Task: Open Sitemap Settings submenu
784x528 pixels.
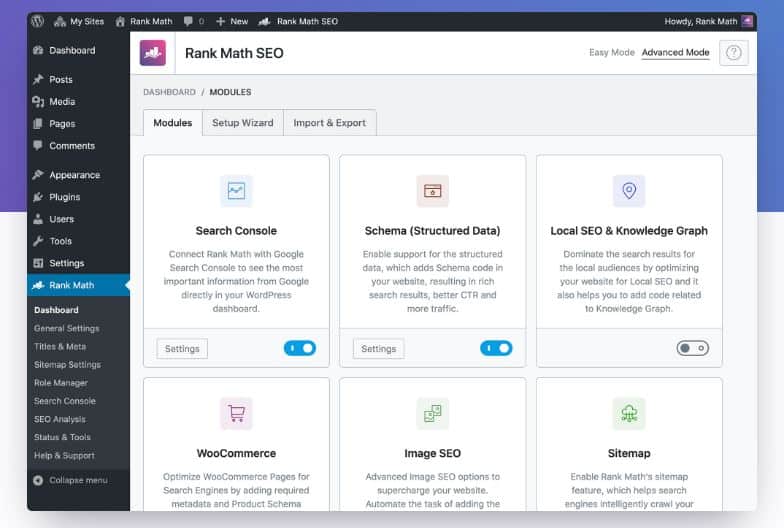Action: tap(68, 364)
